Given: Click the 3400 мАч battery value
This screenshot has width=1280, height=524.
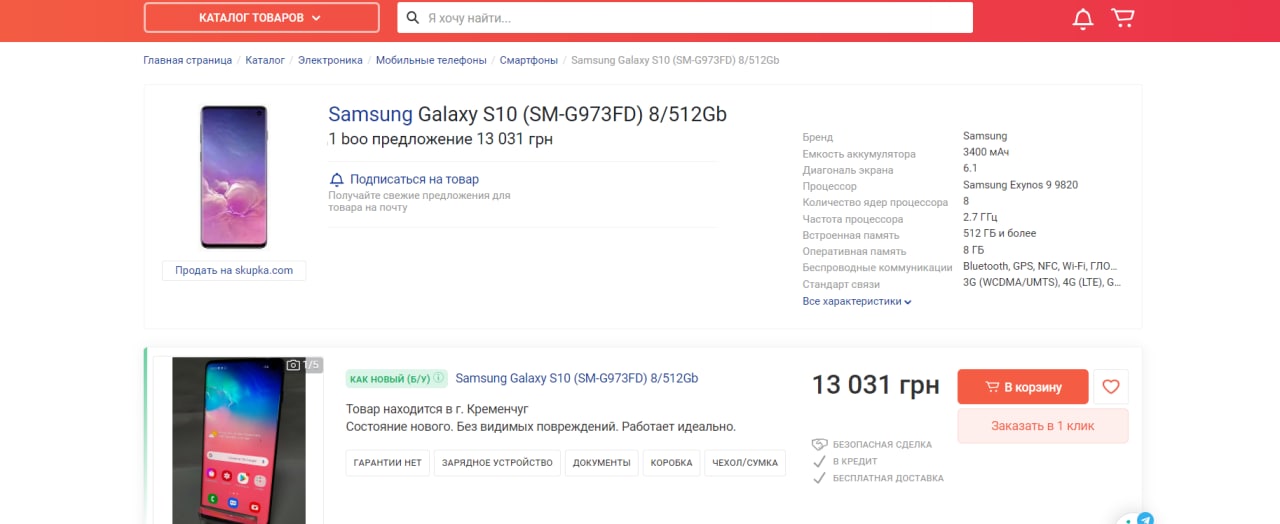Looking at the screenshot, I should (986, 152).
